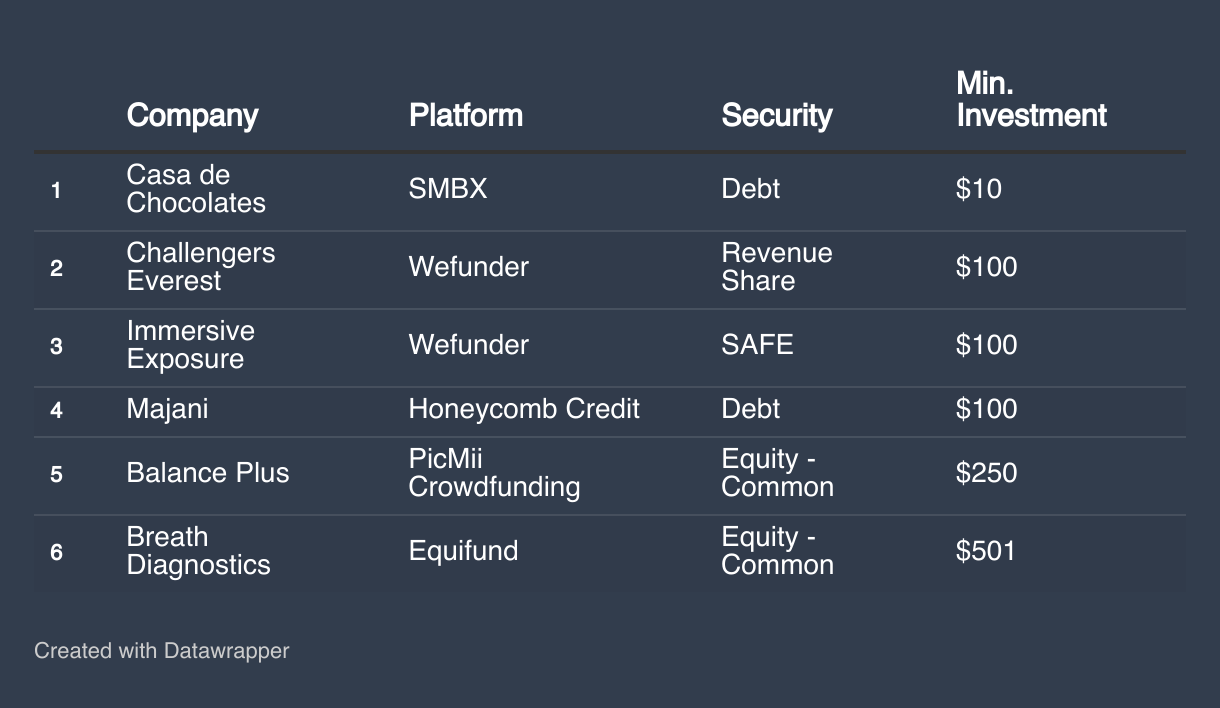Click the $501 minimum investment value
The height and width of the screenshot is (708, 1220).
[x=985, y=551]
